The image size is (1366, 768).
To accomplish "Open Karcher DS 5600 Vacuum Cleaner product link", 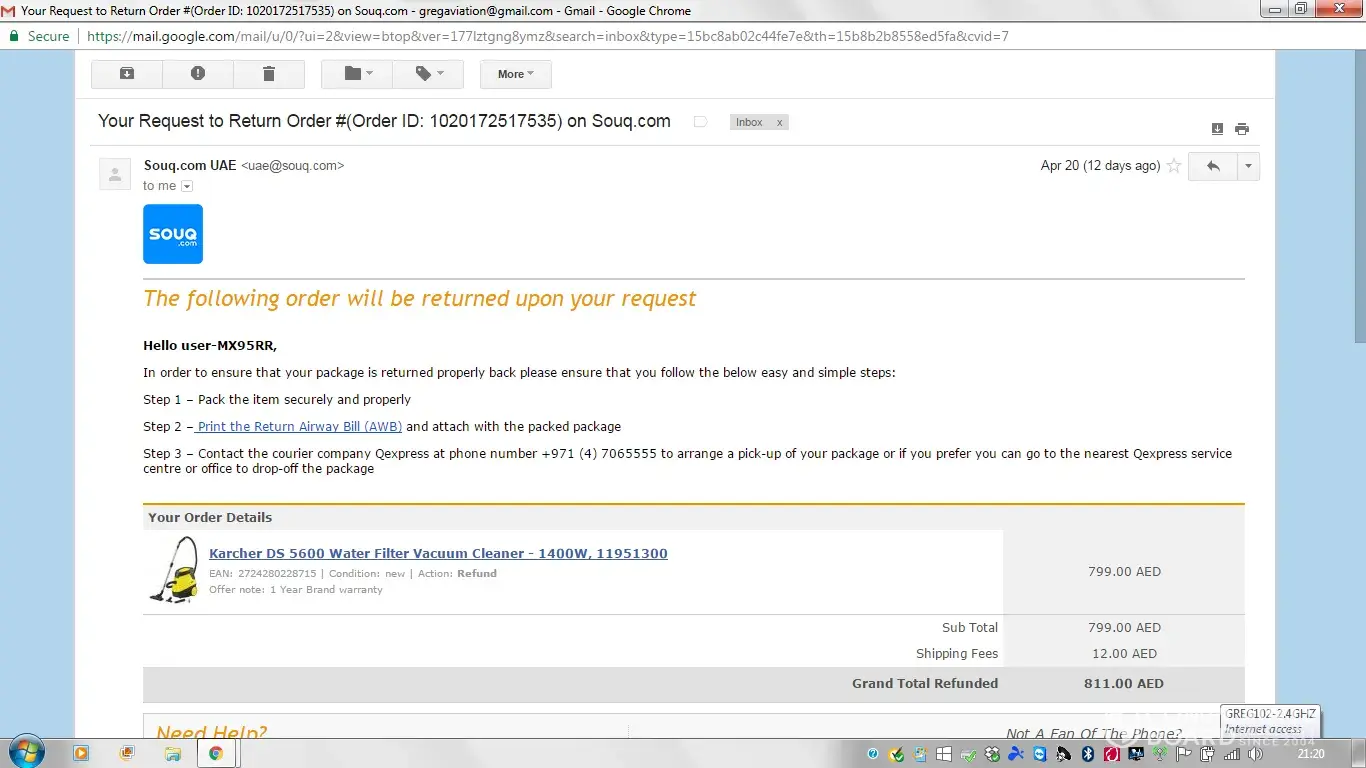I will coord(438,553).
